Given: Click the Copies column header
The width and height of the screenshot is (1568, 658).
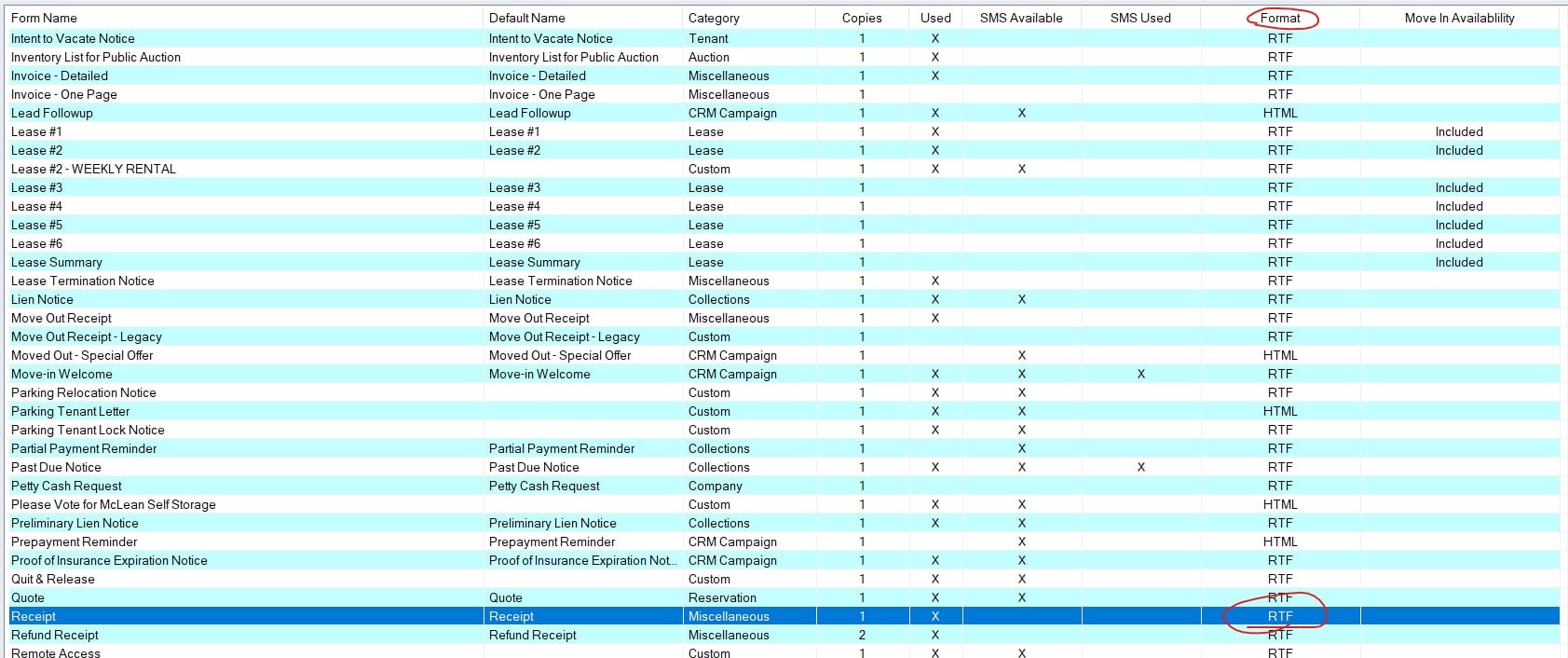Looking at the screenshot, I should pyautogui.click(x=862, y=18).
